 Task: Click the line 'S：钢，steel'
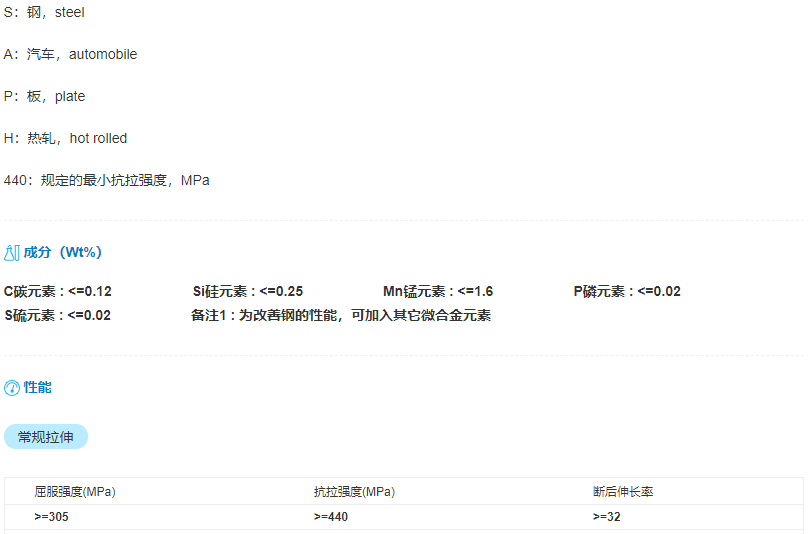[x=44, y=12]
